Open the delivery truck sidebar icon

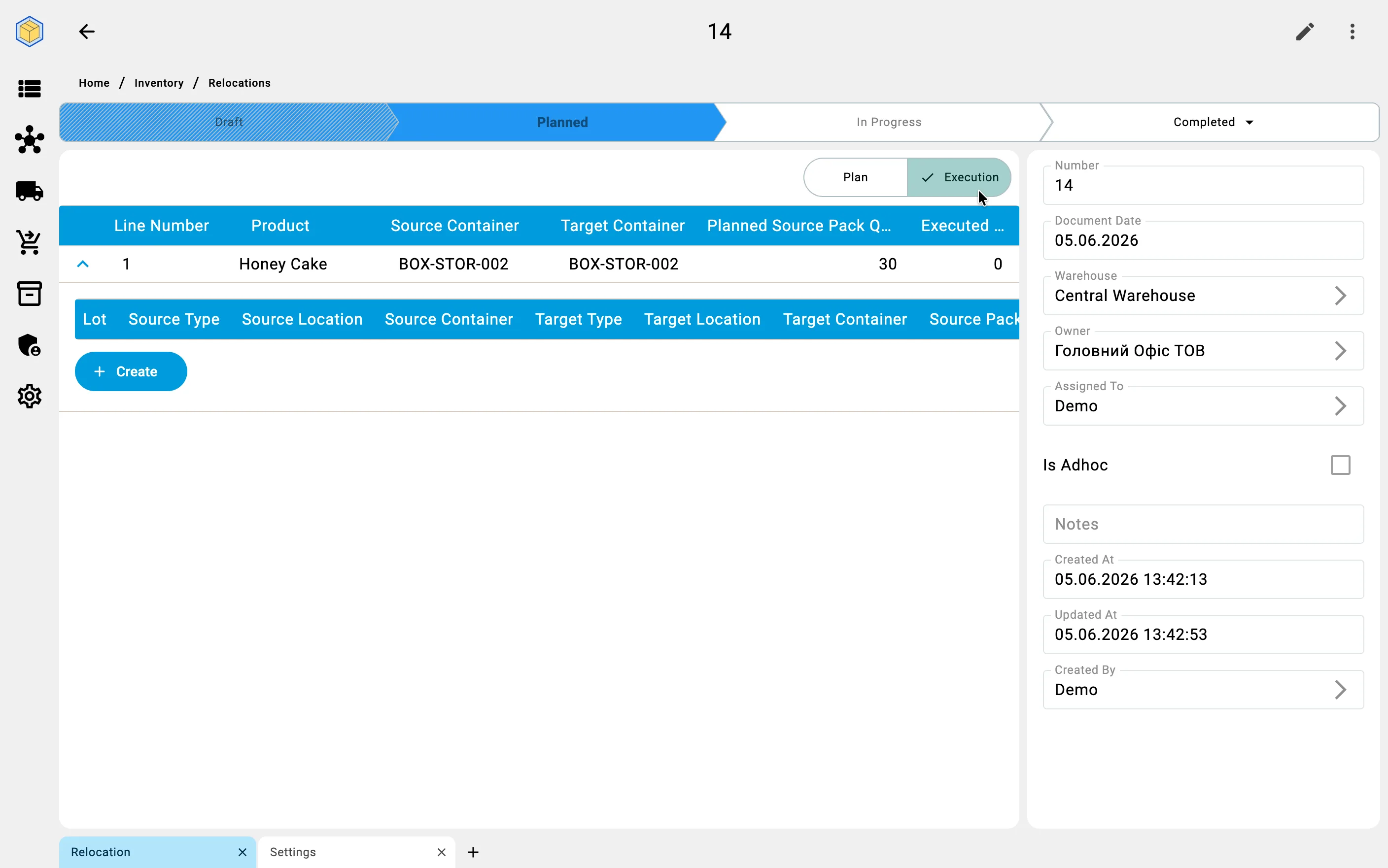pos(29,191)
